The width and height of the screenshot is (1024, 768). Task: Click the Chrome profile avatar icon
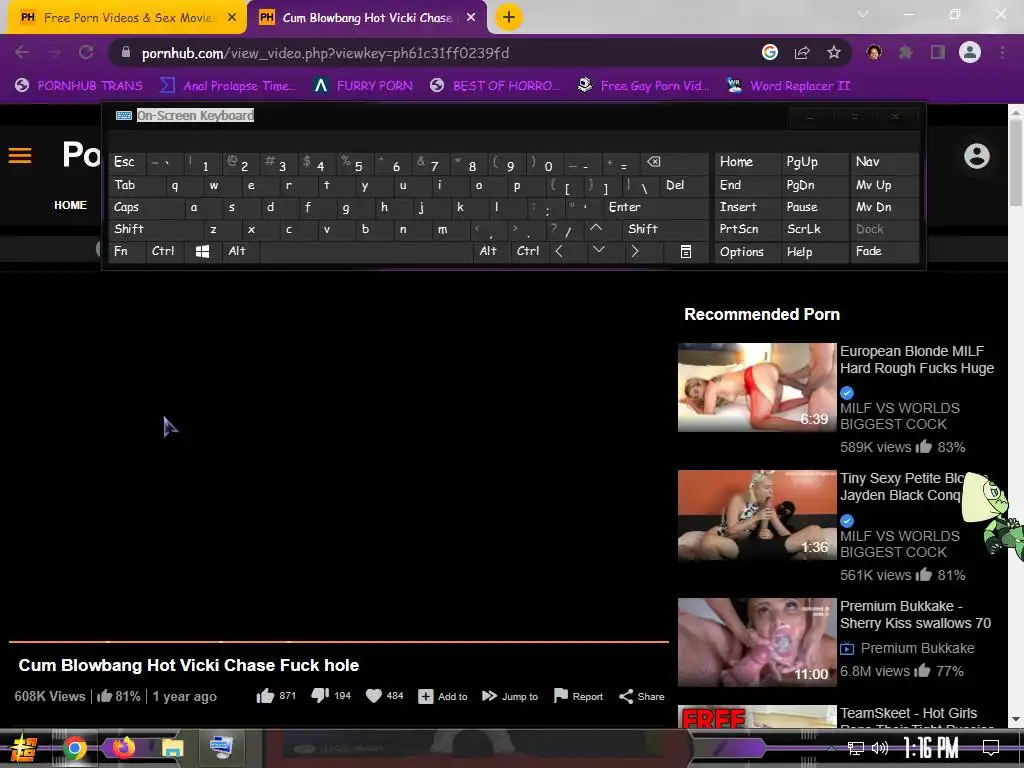point(970,52)
